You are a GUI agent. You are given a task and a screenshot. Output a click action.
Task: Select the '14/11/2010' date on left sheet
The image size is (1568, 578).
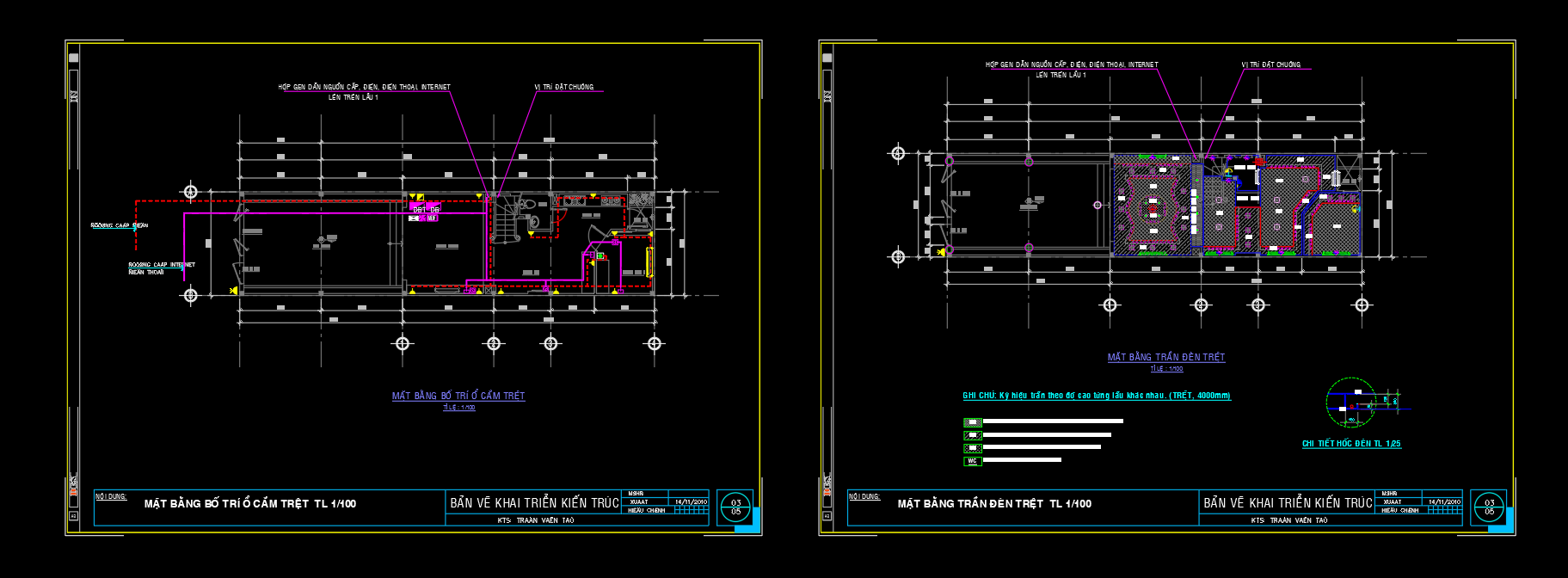[x=691, y=501]
